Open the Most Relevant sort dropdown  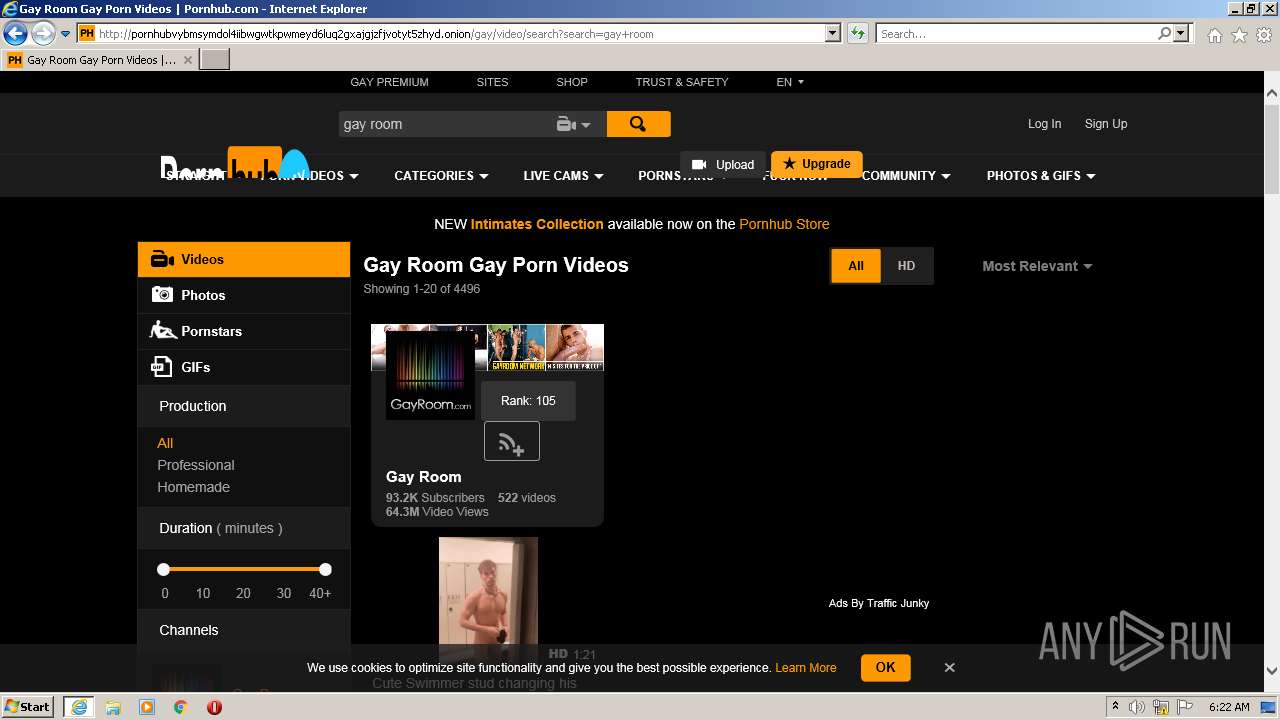(1037, 266)
